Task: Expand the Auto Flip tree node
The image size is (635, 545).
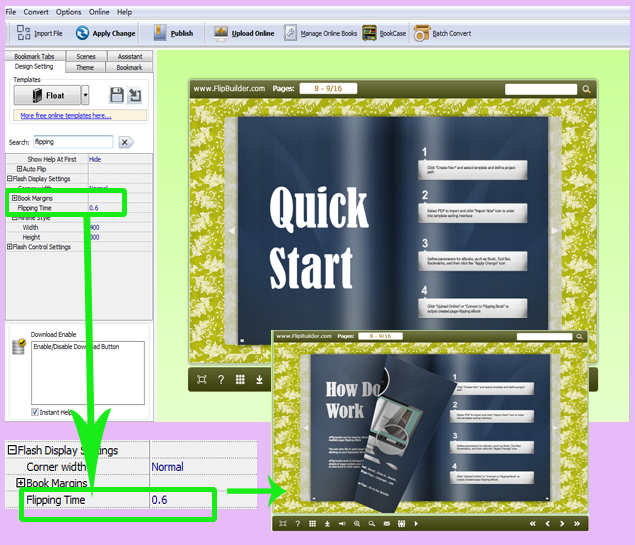Action: pyautogui.click(x=20, y=169)
